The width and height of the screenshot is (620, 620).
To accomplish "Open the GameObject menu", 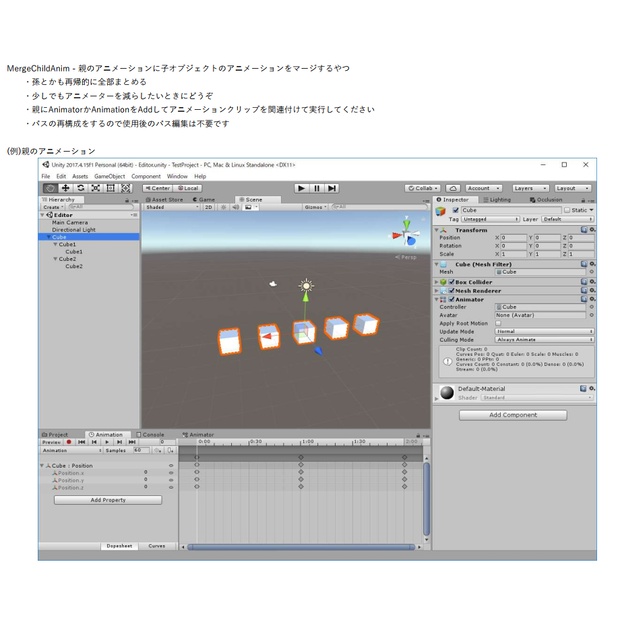I will pos(110,176).
